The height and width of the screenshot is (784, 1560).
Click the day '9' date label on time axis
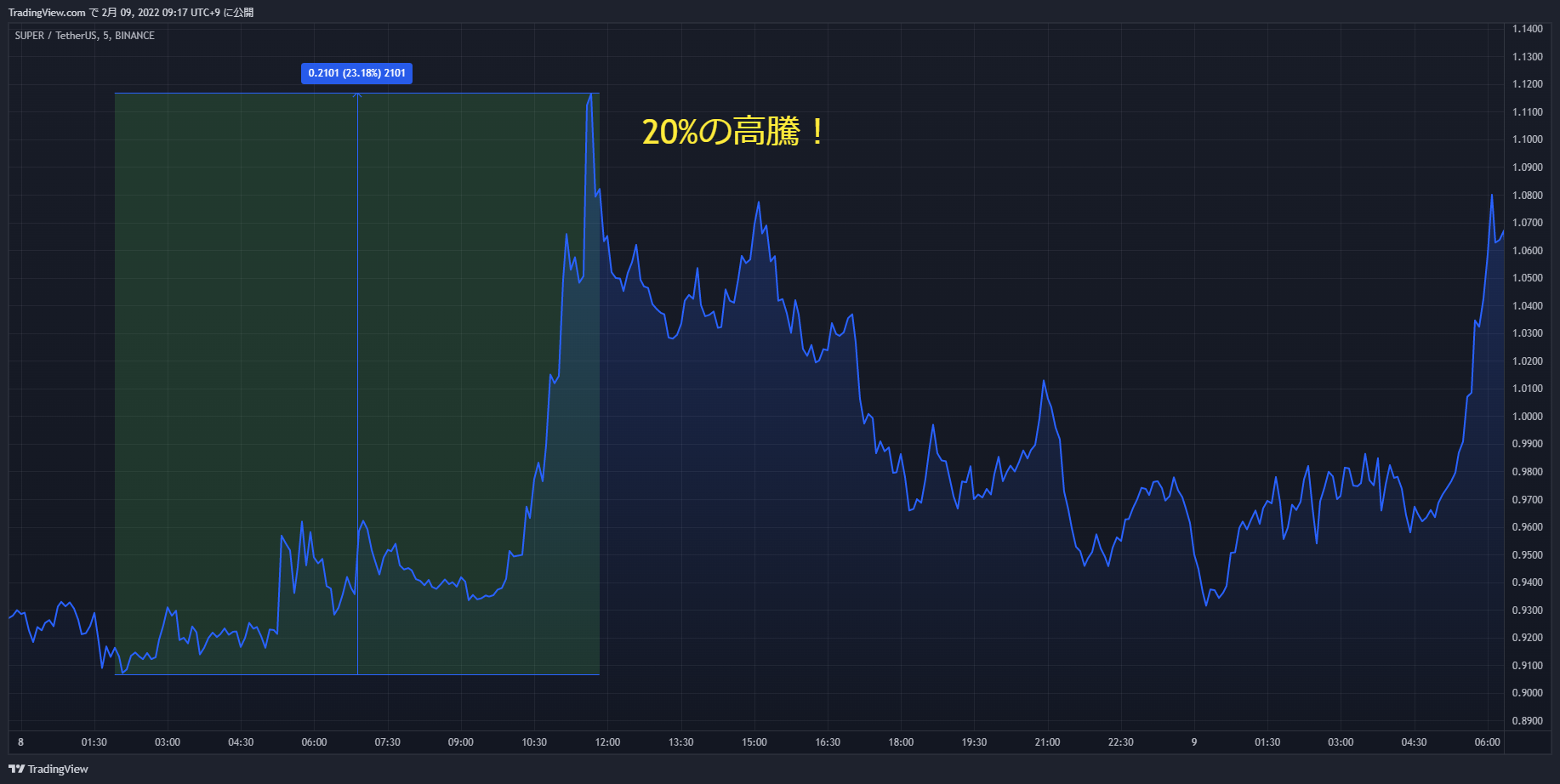click(1194, 742)
